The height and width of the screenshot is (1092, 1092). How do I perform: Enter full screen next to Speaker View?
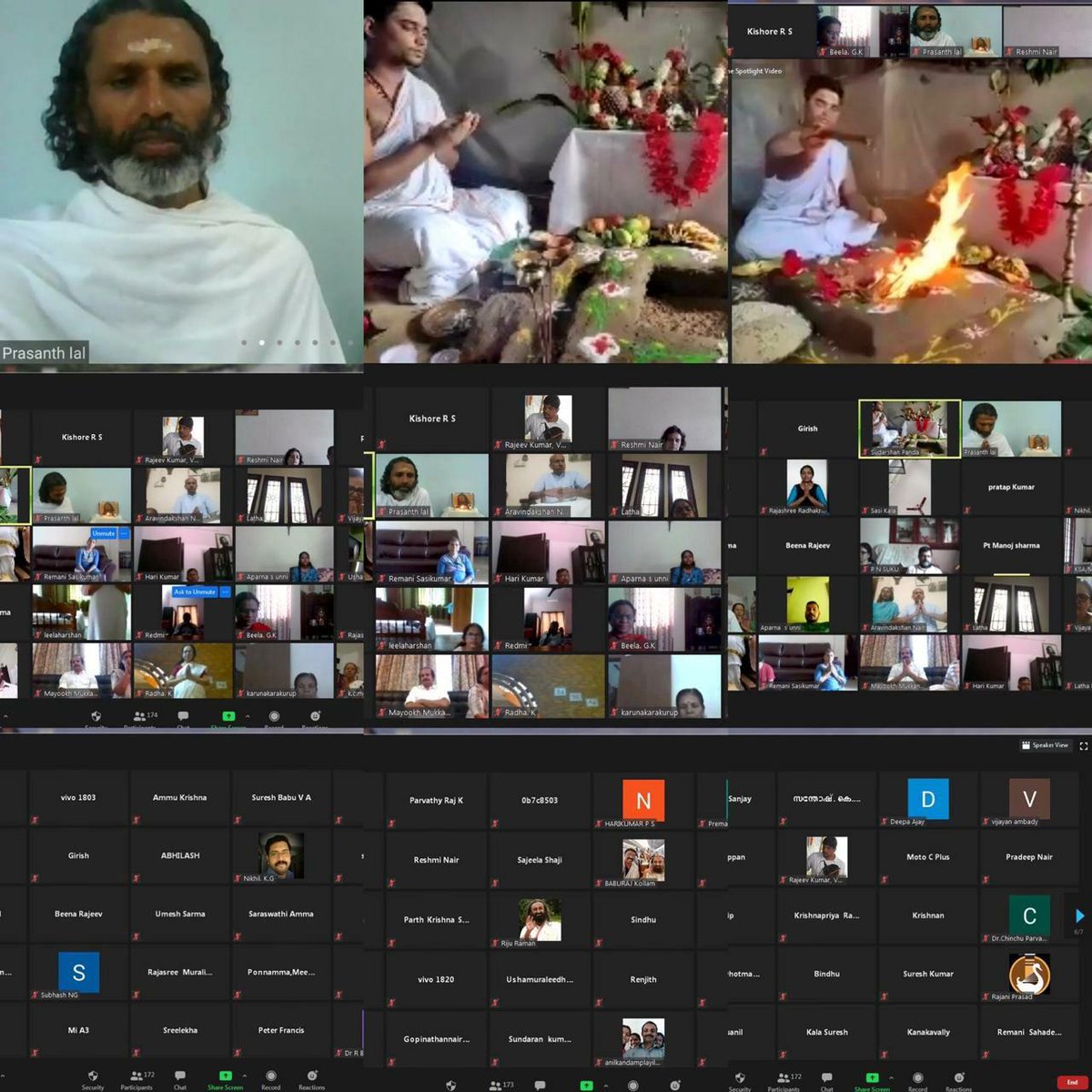pyautogui.click(x=1083, y=745)
